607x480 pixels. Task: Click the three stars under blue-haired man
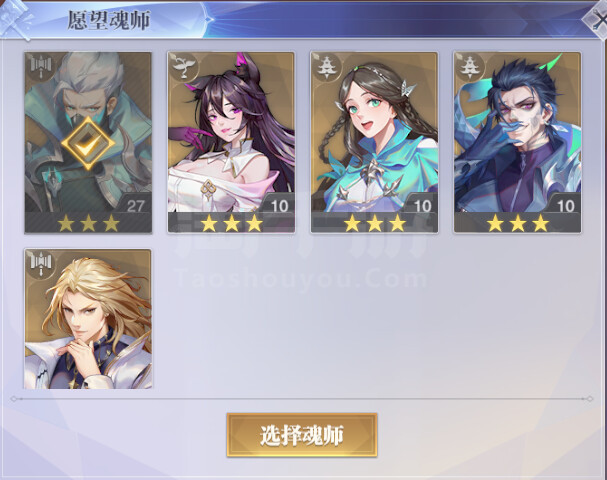[518, 223]
